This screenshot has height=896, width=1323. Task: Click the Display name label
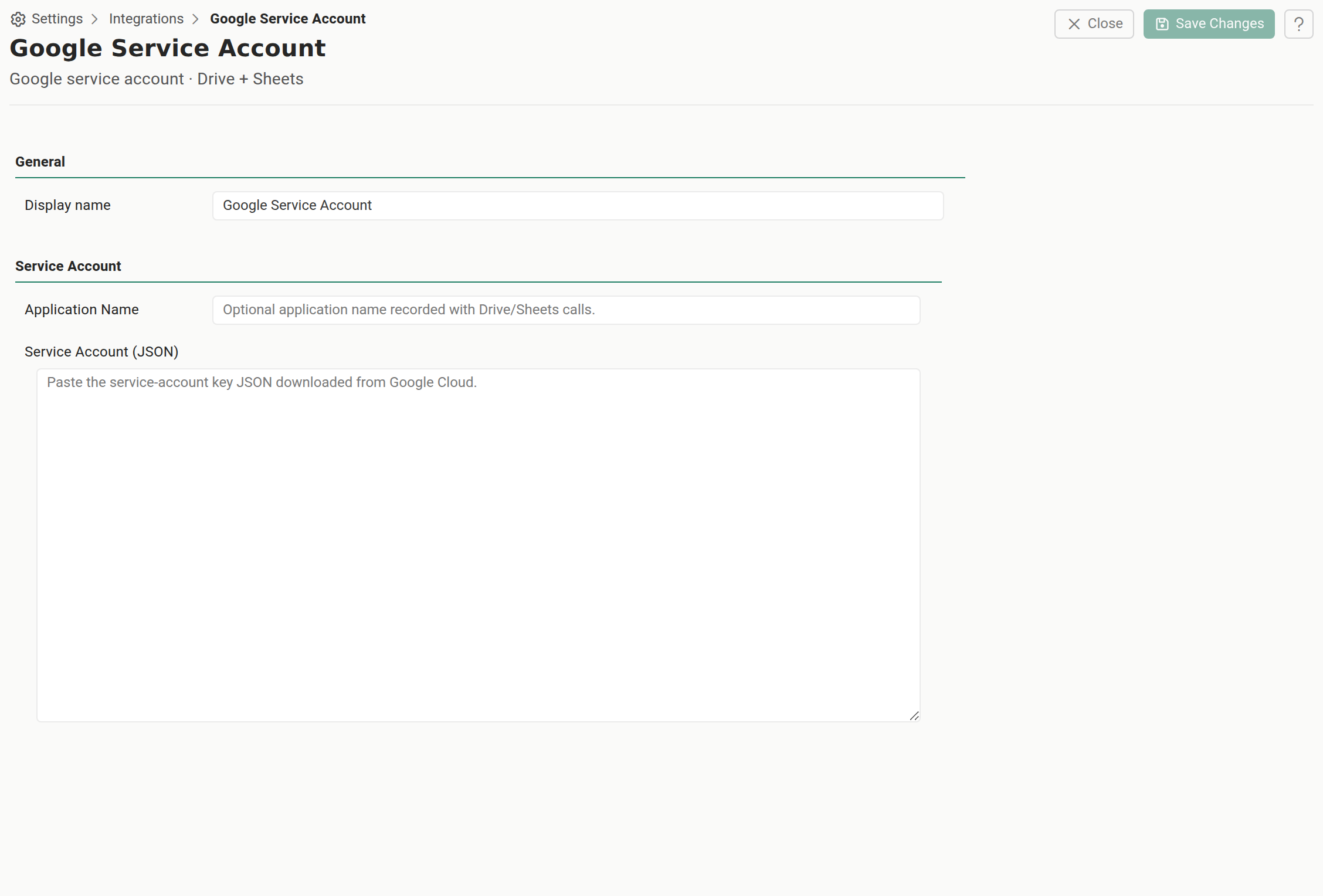pos(67,205)
